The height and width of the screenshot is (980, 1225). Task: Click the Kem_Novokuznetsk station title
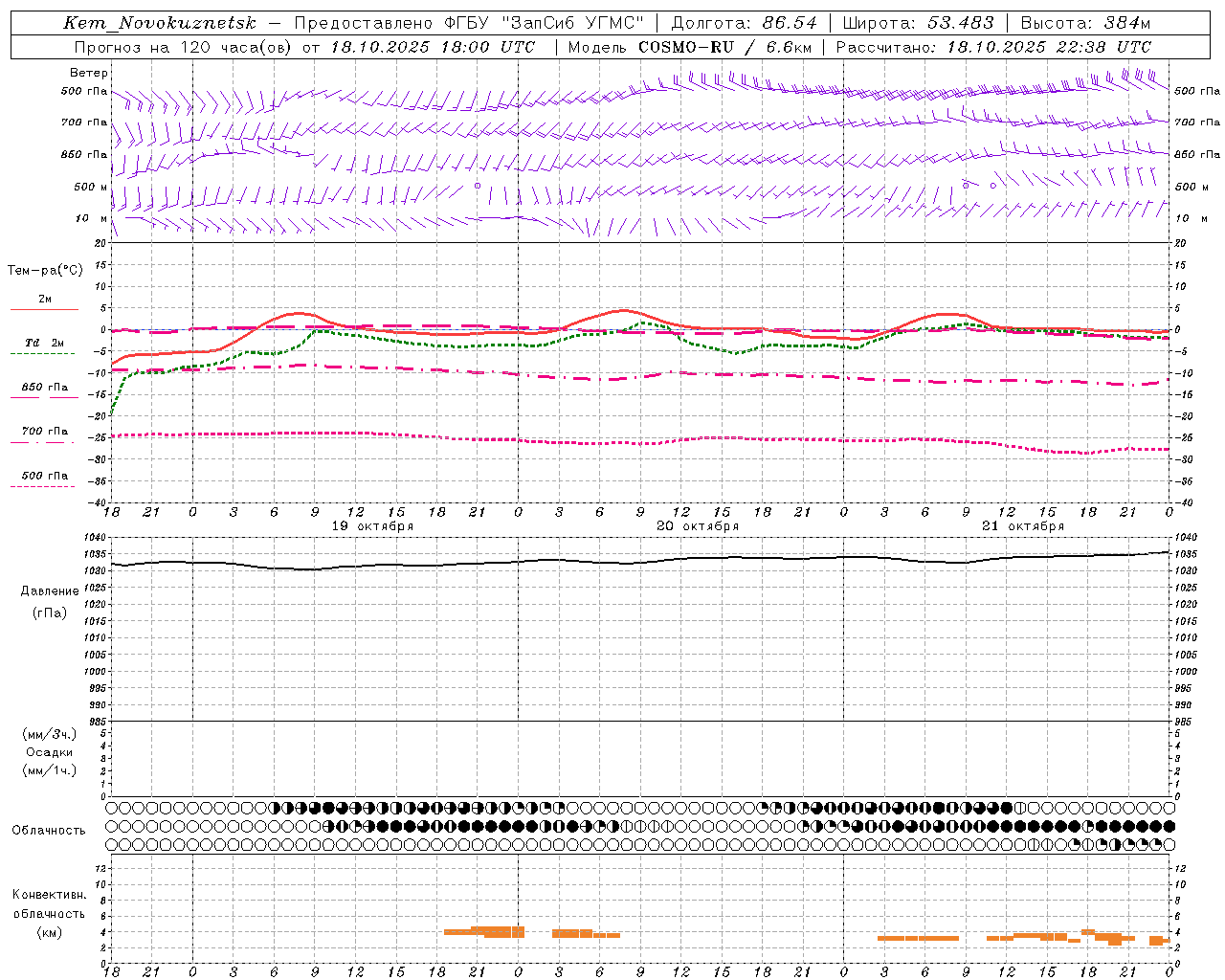[x=160, y=23]
